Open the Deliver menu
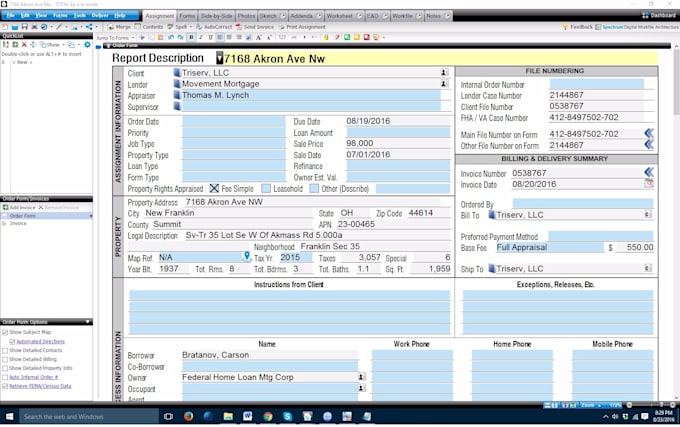 coord(100,15)
